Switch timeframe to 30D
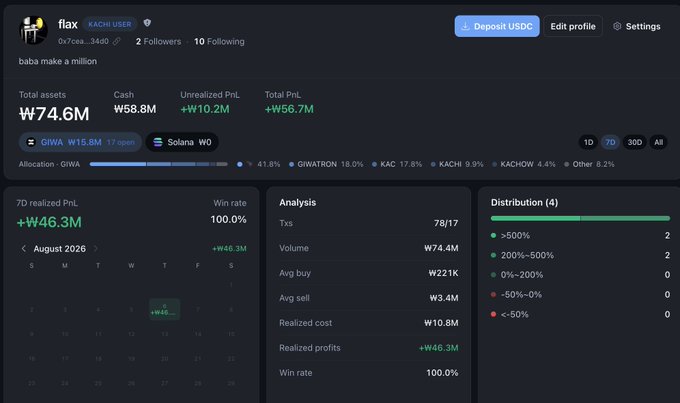This screenshot has width=680, height=403. [634, 142]
